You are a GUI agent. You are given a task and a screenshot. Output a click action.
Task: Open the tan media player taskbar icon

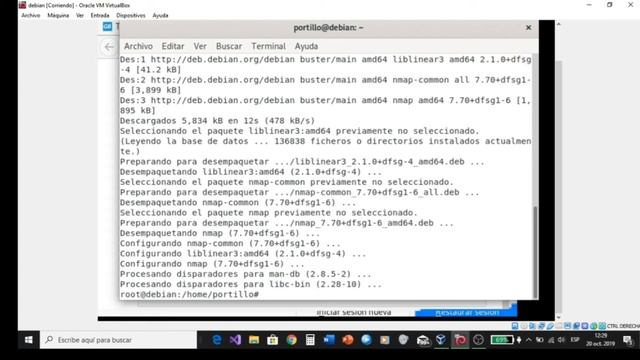click(x=385, y=340)
